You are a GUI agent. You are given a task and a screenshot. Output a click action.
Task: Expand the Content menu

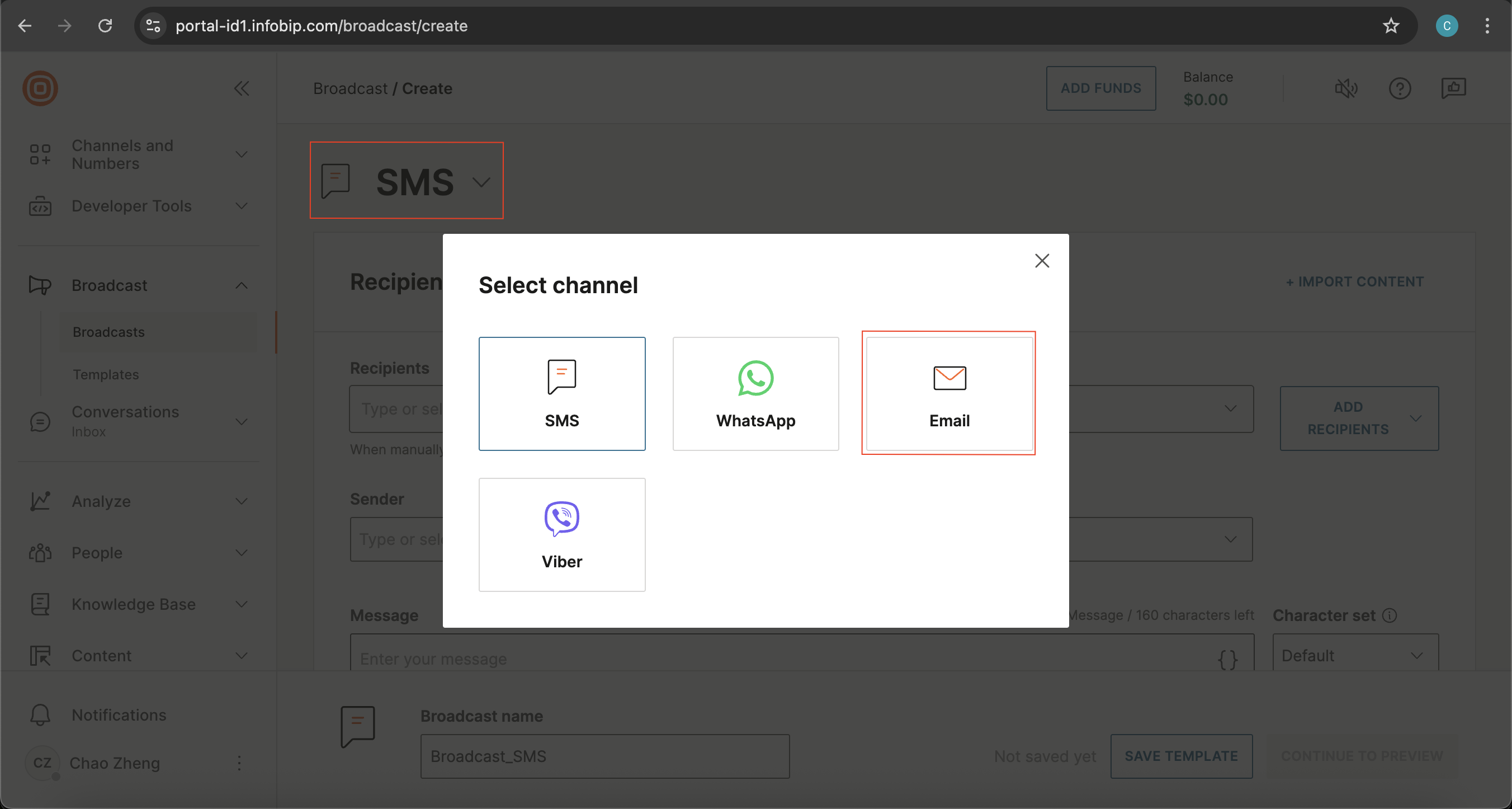coord(241,656)
